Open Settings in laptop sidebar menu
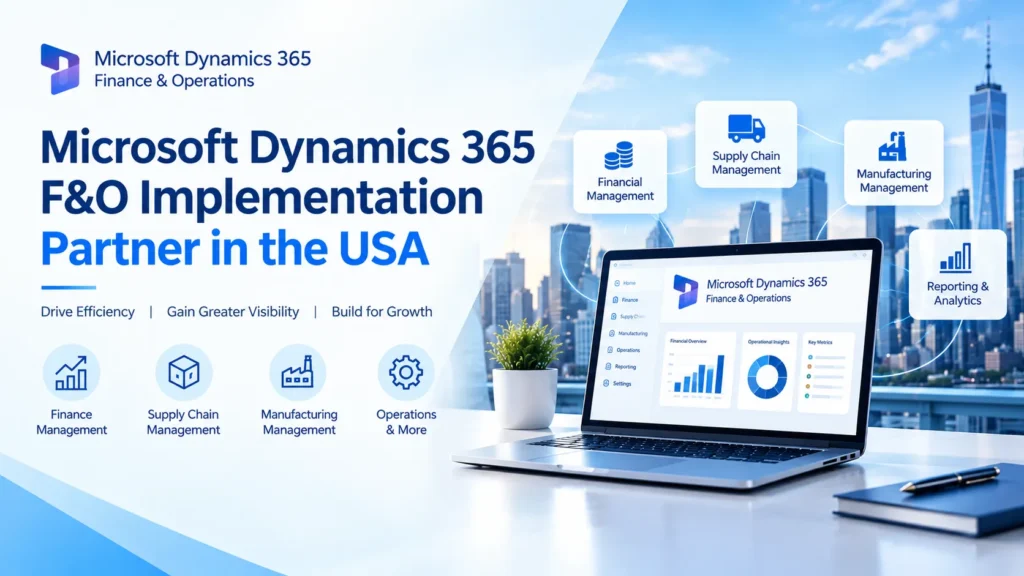 click(622, 384)
